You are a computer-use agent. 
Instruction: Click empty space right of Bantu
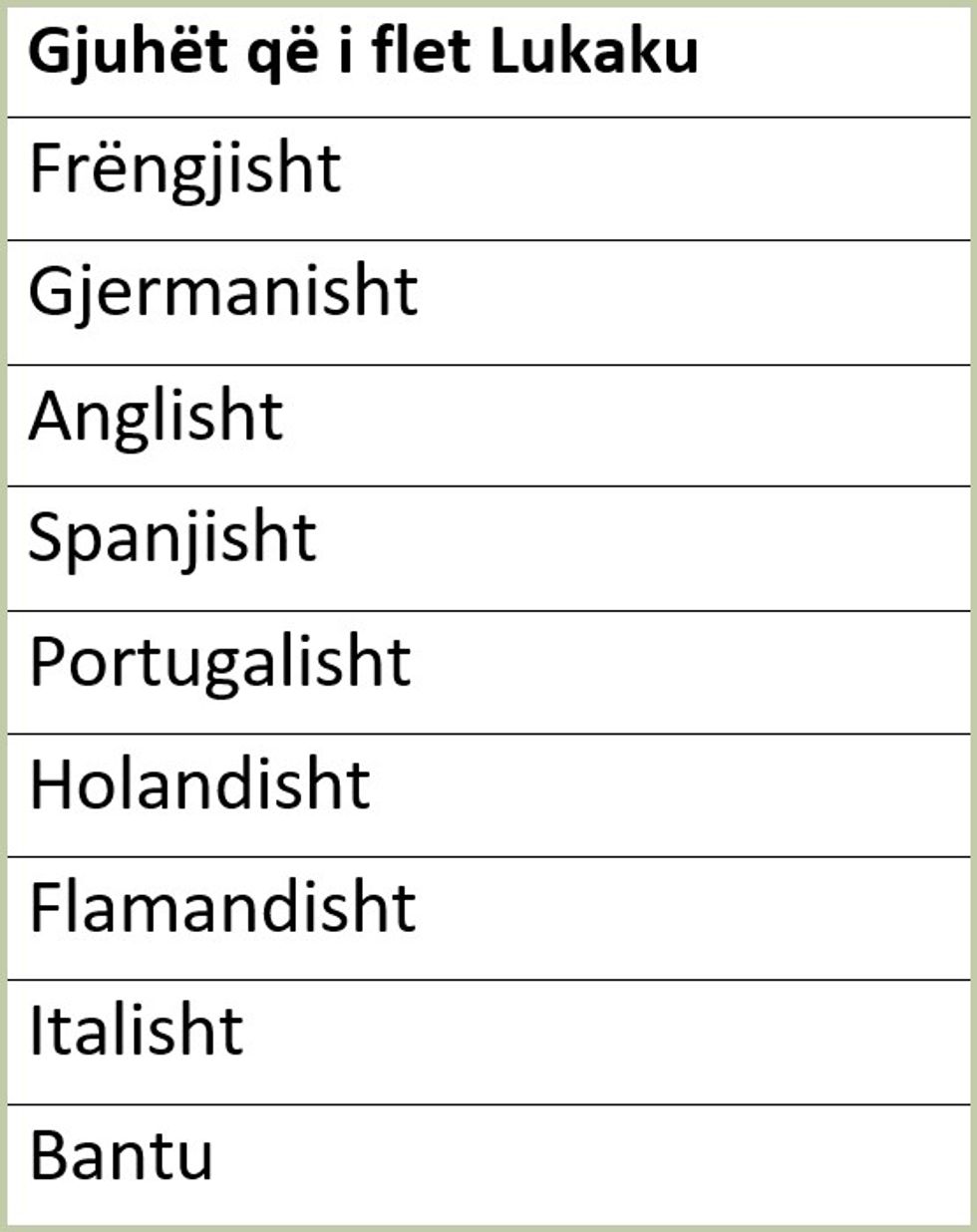[598, 1156]
